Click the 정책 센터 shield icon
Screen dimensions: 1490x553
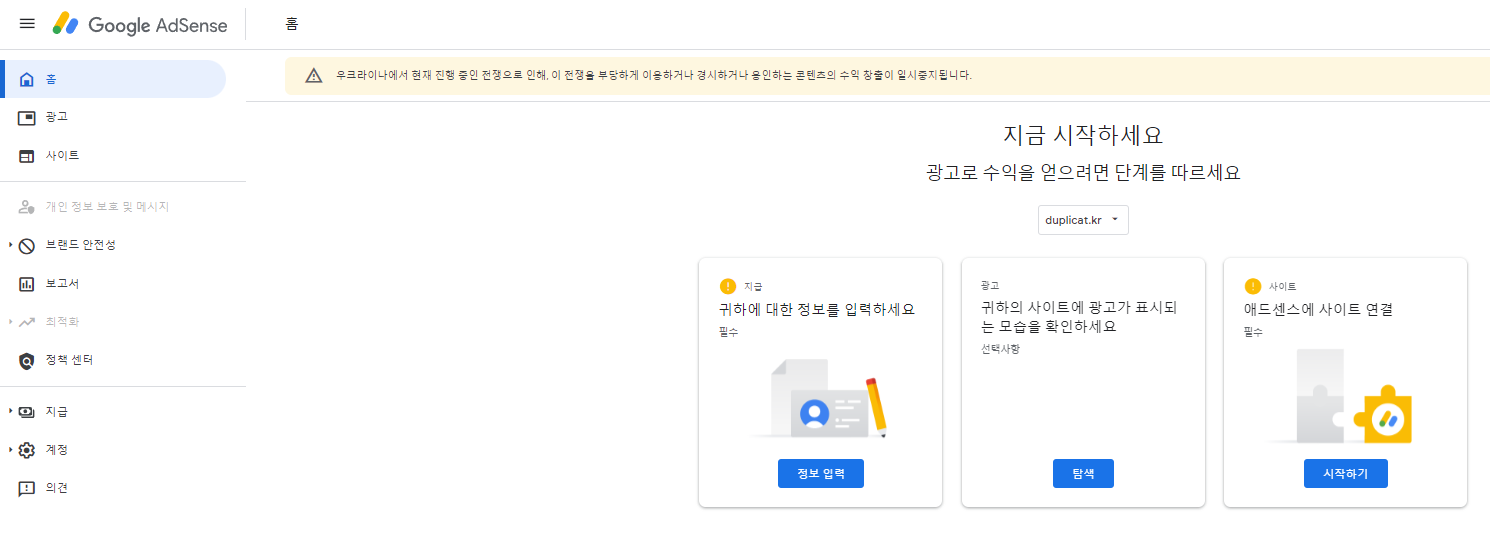click(27, 360)
